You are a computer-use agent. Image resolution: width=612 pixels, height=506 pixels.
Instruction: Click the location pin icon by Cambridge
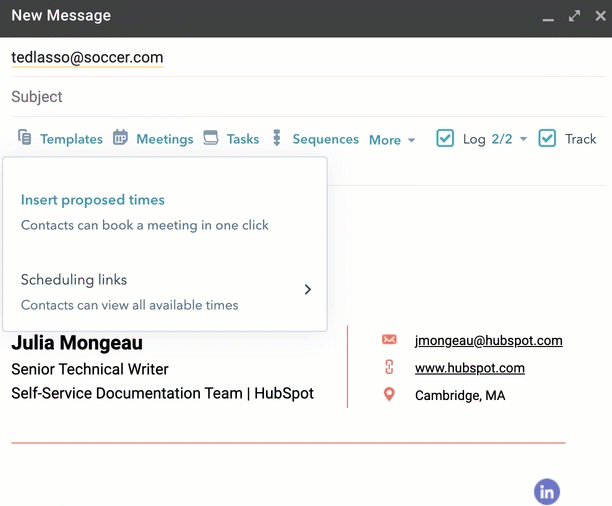[x=389, y=395]
